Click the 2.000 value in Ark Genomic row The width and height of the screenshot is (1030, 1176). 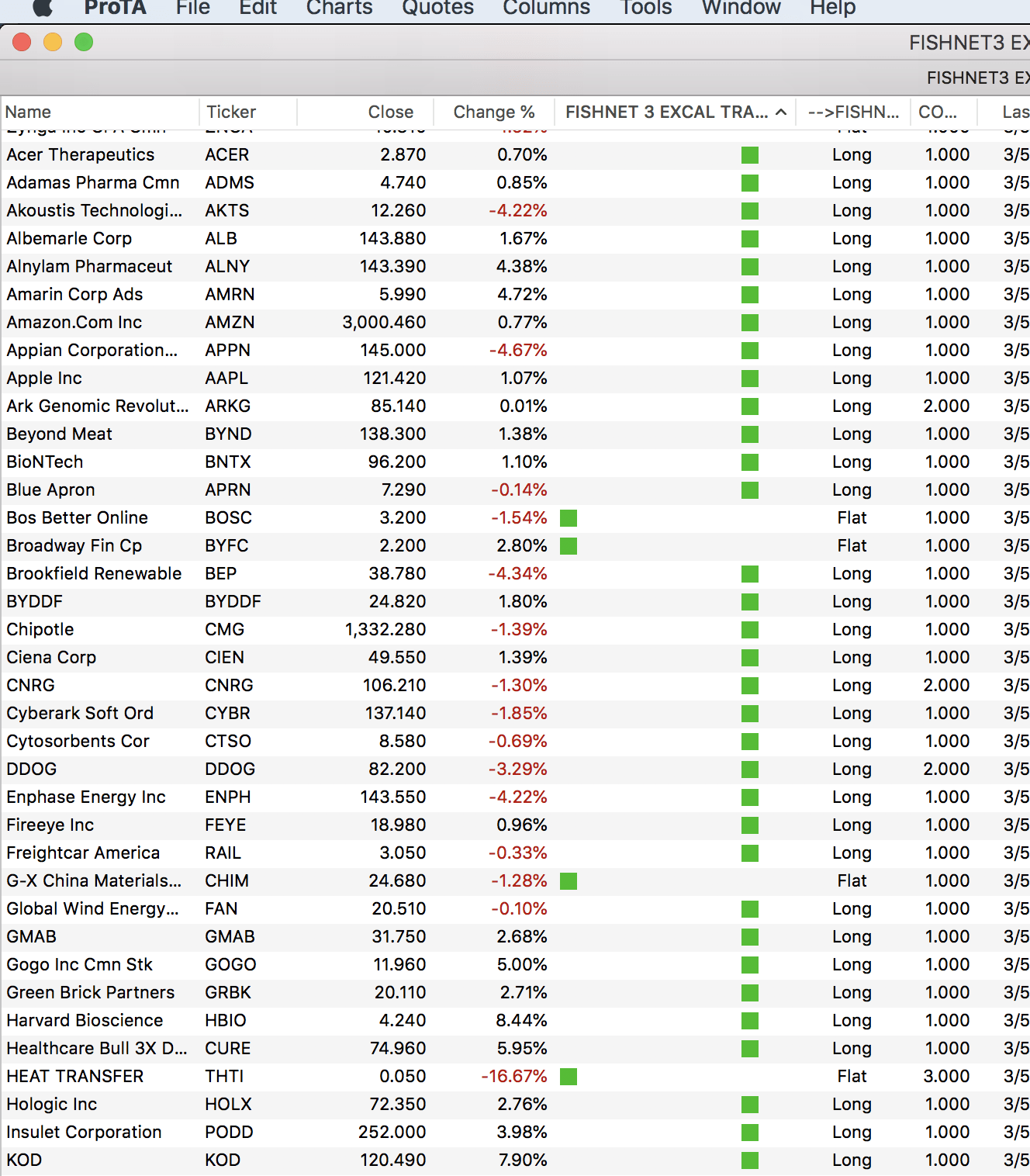coord(947,406)
